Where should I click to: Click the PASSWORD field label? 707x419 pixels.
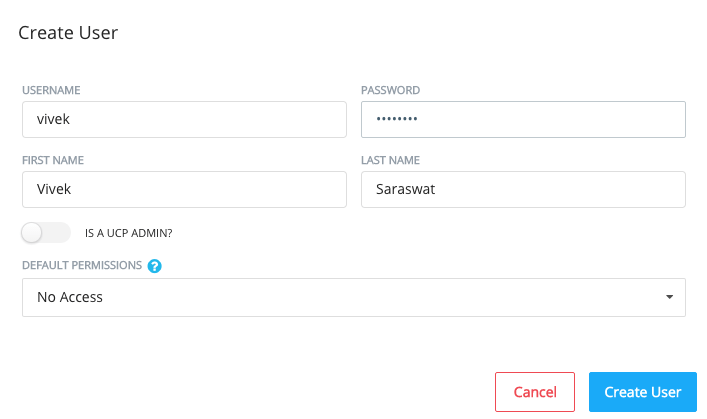click(x=390, y=90)
